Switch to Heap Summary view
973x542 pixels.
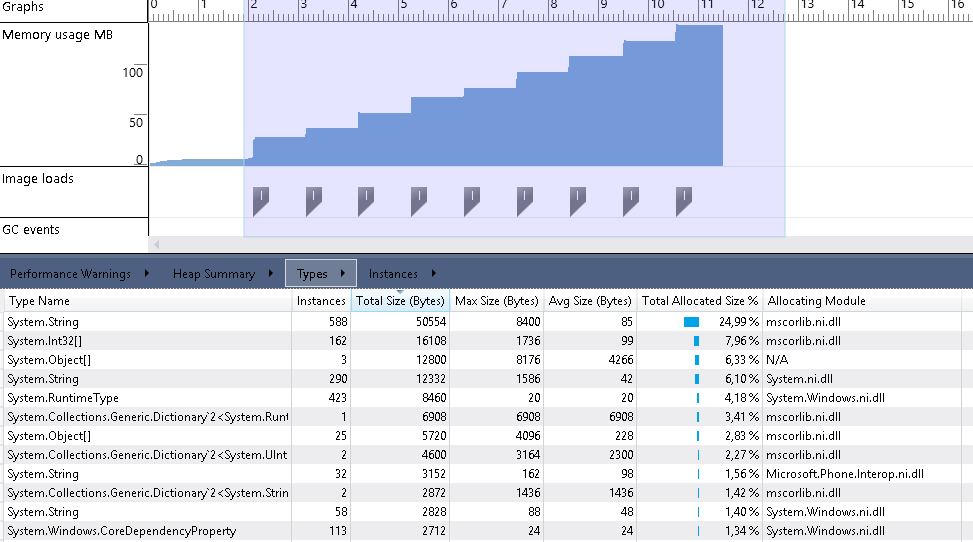click(213, 274)
